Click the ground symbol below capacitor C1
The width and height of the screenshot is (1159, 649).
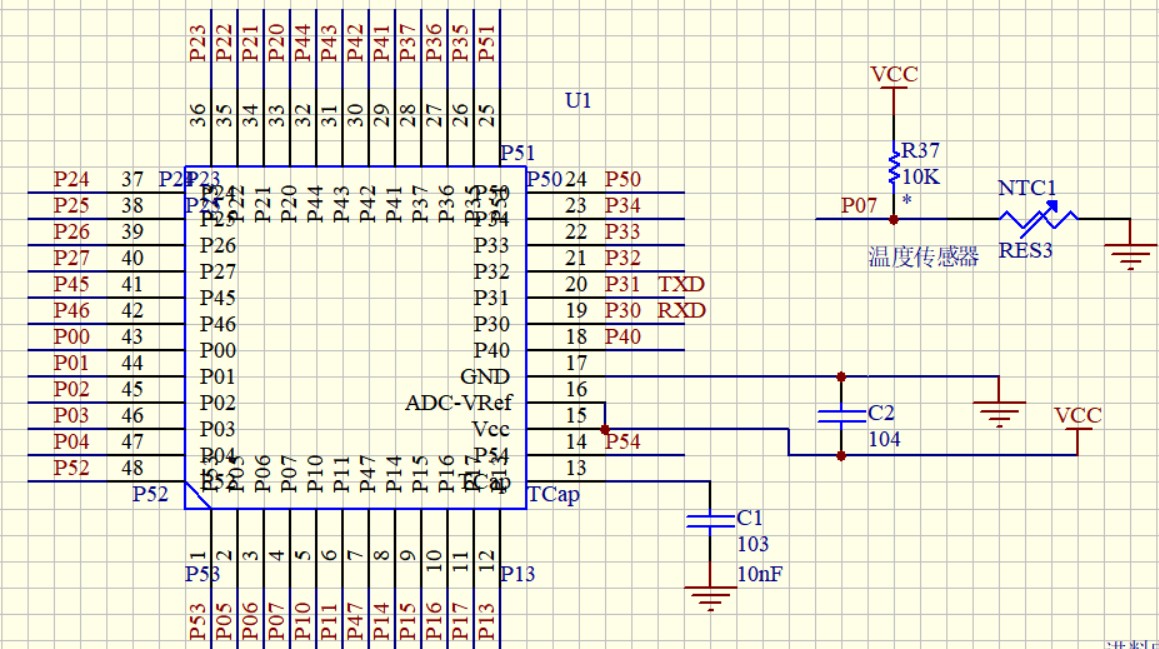pyautogui.click(x=710, y=598)
